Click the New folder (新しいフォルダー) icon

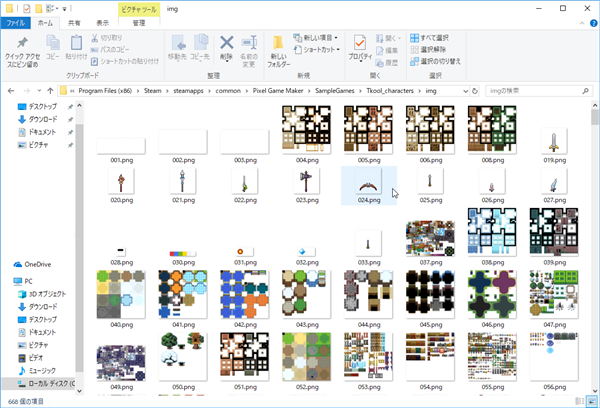click(x=278, y=43)
